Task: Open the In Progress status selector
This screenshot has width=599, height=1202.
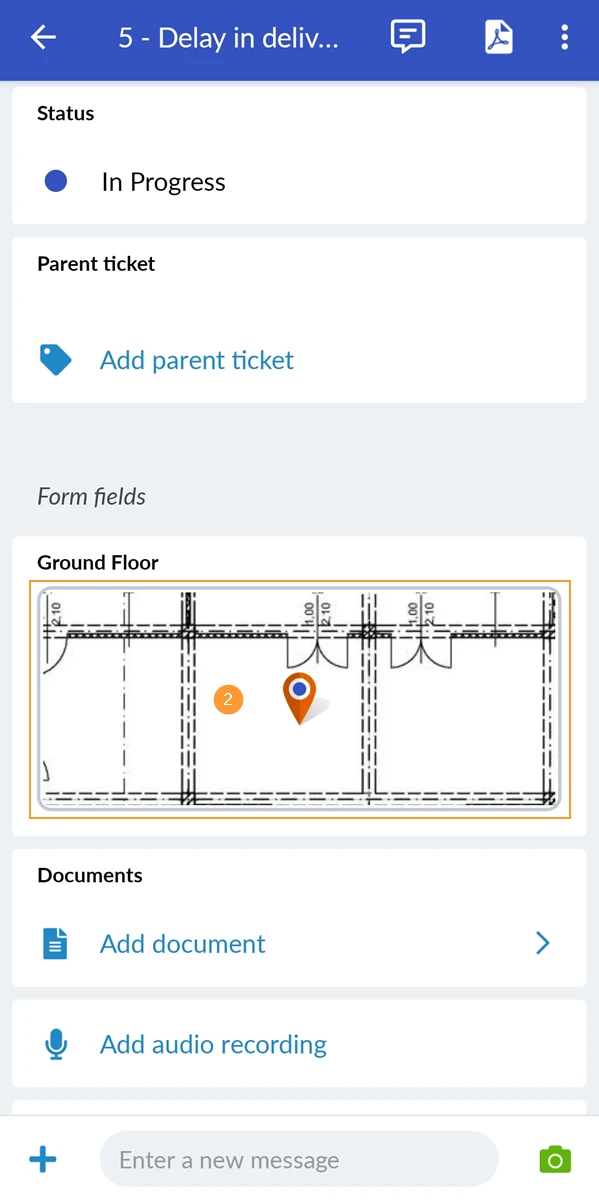Action: pyautogui.click(x=299, y=182)
